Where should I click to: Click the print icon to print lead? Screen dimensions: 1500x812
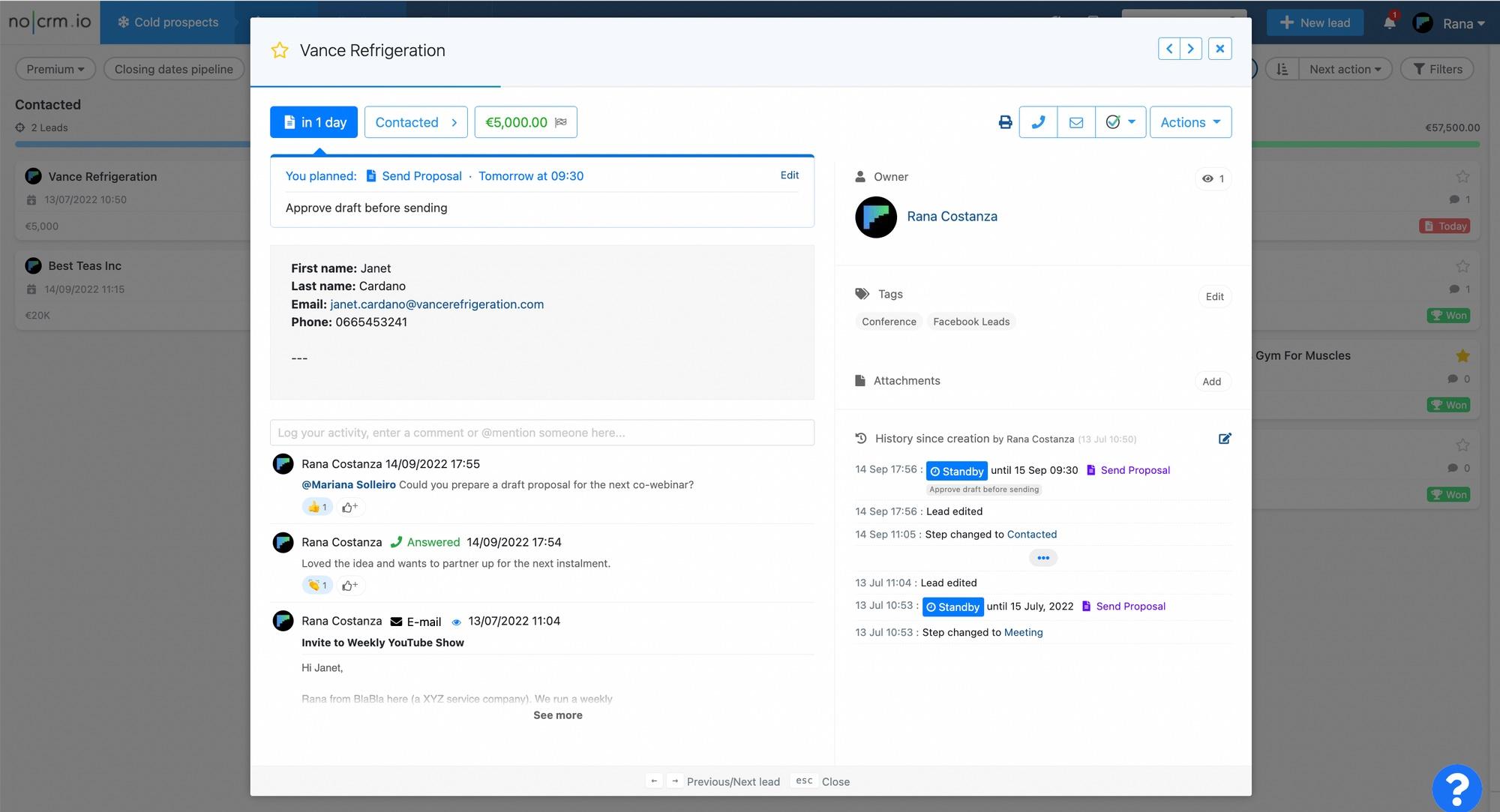pos(1005,121)
